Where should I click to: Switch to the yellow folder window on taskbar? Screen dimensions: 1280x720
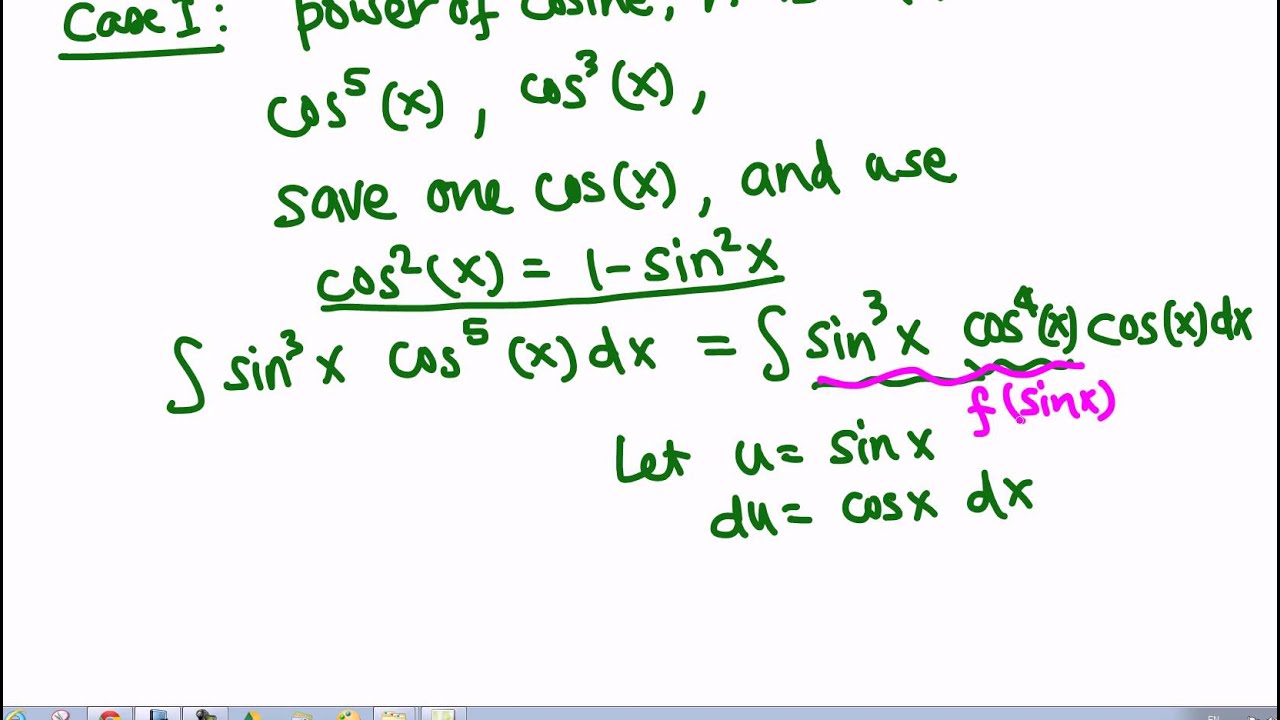[x=393, y=715]
